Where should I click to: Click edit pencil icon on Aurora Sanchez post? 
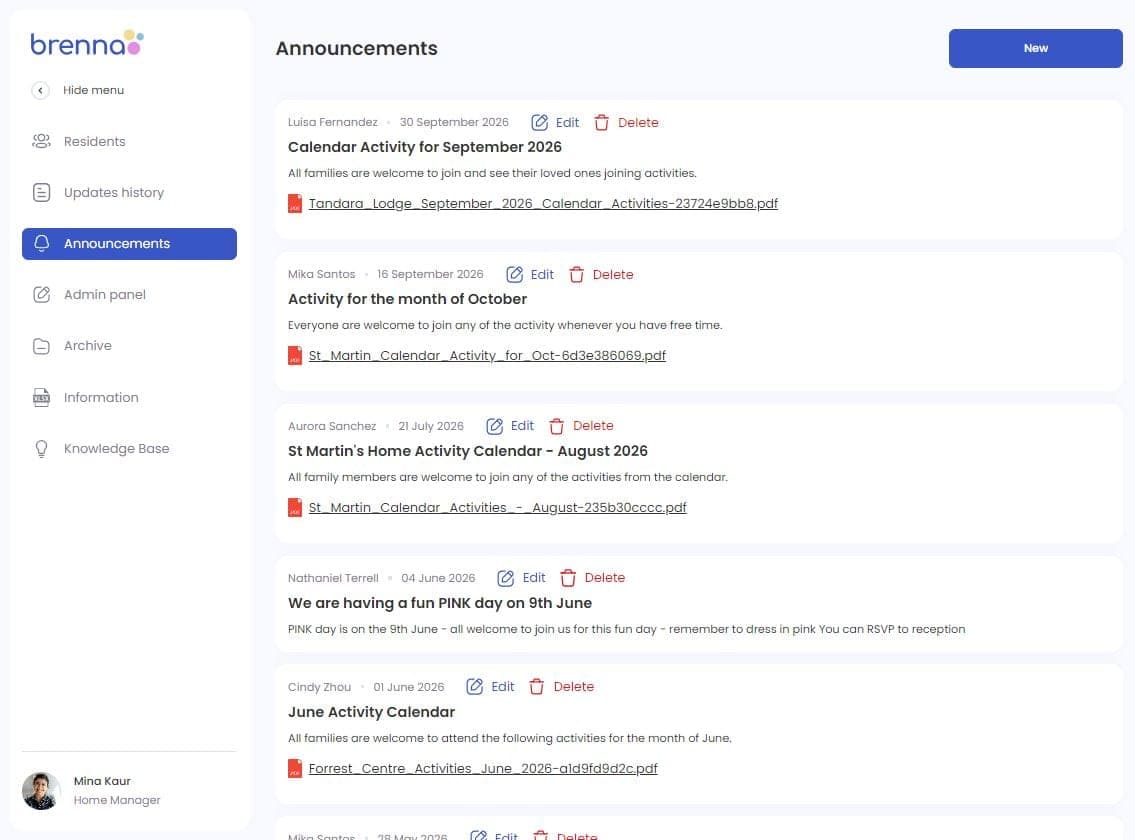click(494, 426)
